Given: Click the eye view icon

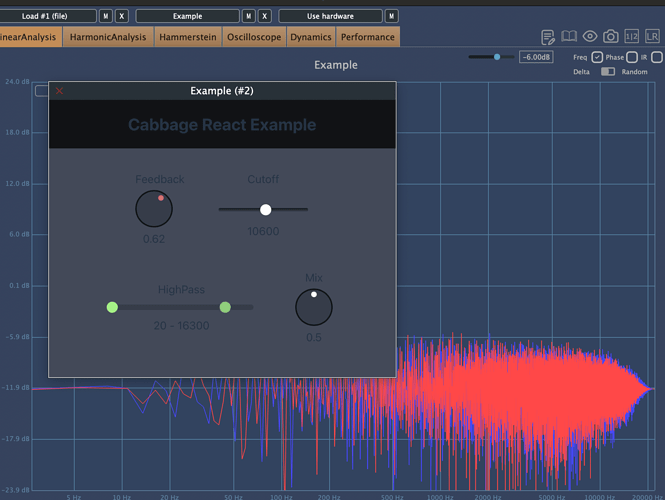Looking at the screenshot, I should point(590,37).
